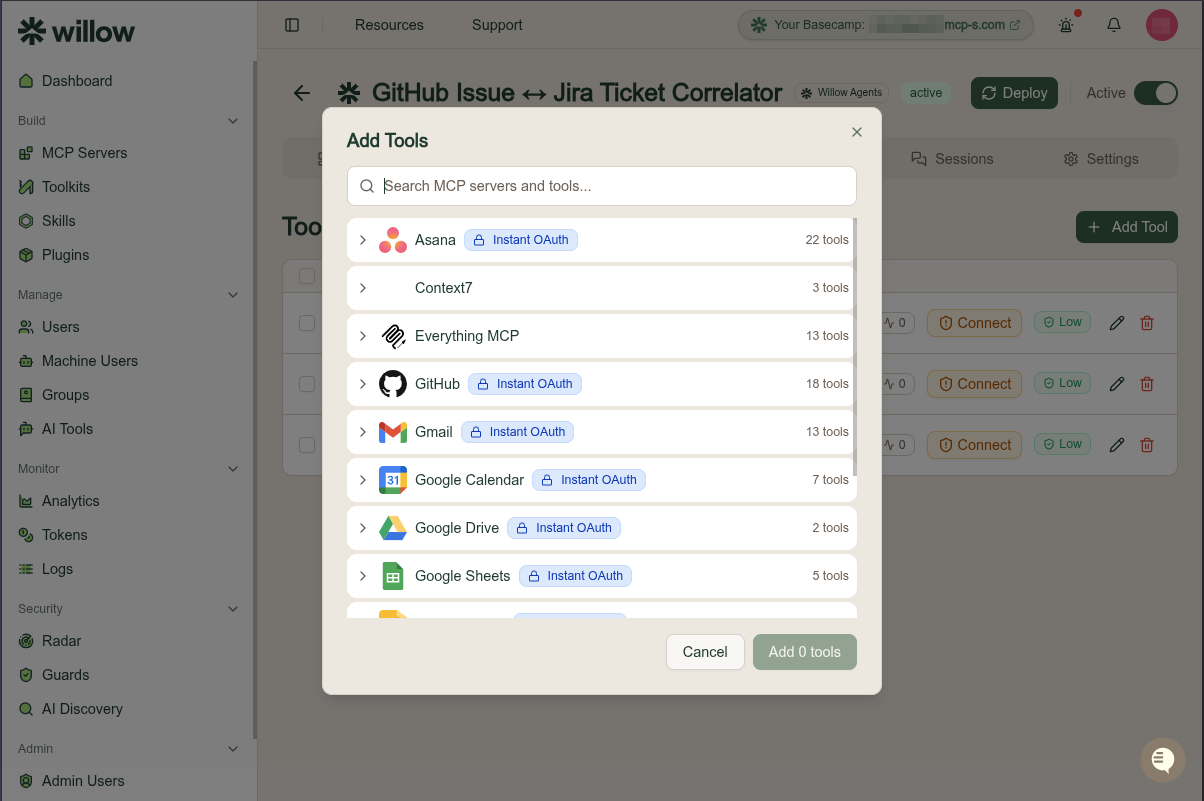Click the Willow logo
Image resolution: width=1204 pixels, height=801 pixels.
(76, 31)
